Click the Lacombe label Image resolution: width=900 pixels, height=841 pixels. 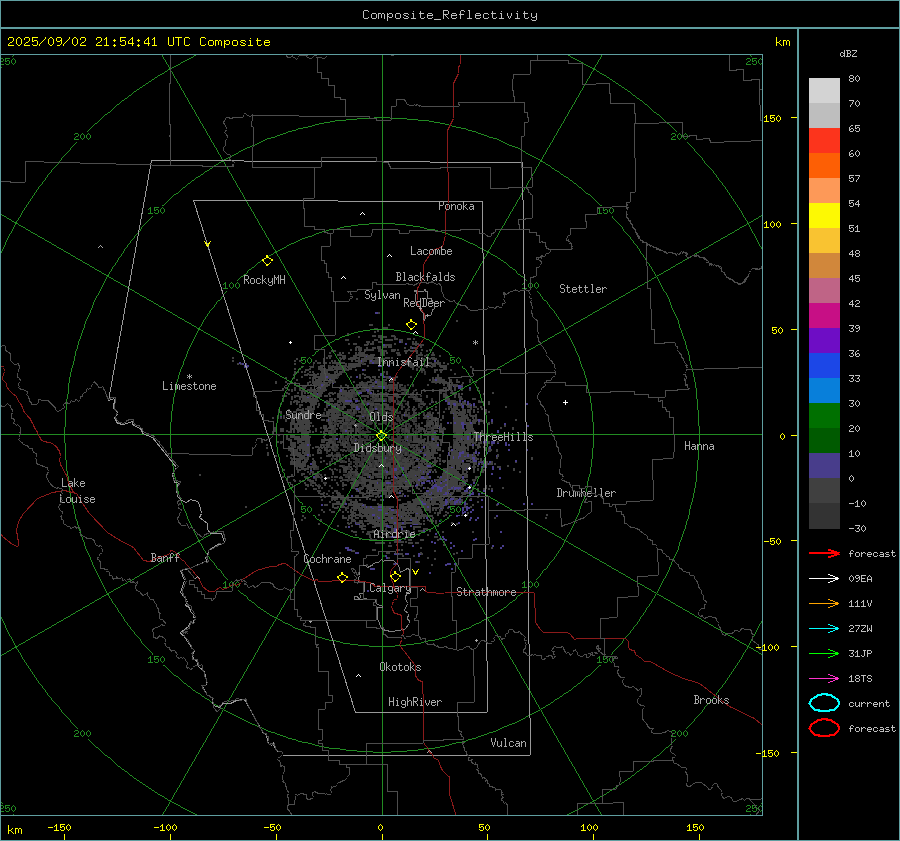pos(431,251)
